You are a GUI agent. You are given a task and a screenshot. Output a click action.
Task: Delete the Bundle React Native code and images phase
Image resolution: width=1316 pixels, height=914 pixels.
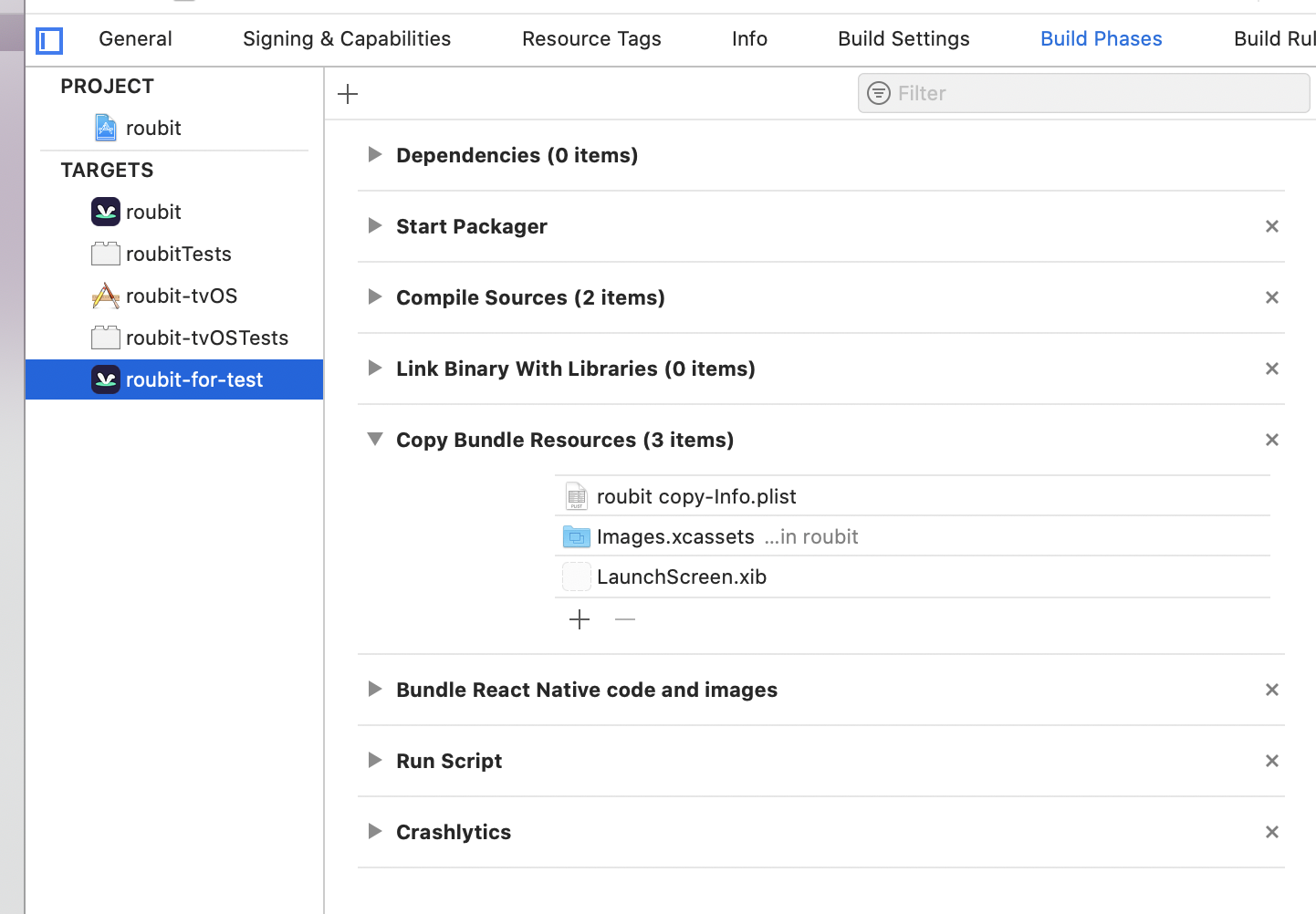click(x=1272, y=690)
